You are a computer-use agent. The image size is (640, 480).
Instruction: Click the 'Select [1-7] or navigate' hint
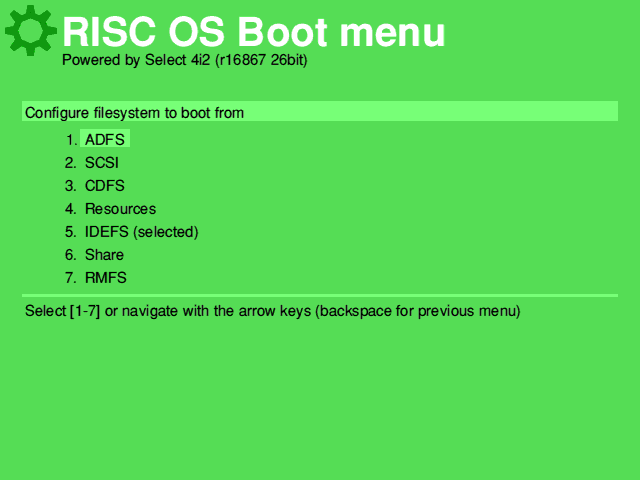[273, 311]
